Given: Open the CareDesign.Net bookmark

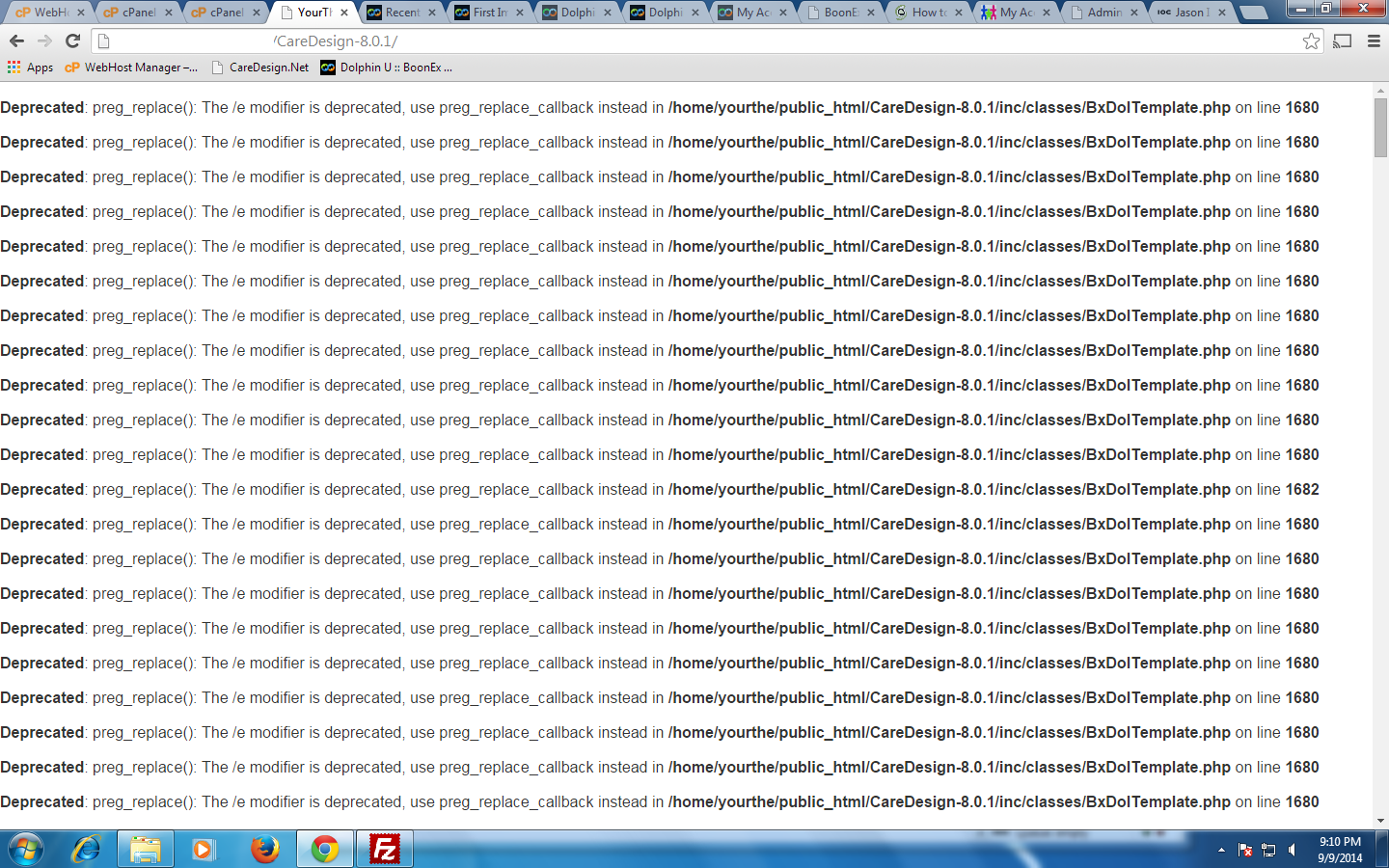Looking at the screenshot, I should [260, 67].
